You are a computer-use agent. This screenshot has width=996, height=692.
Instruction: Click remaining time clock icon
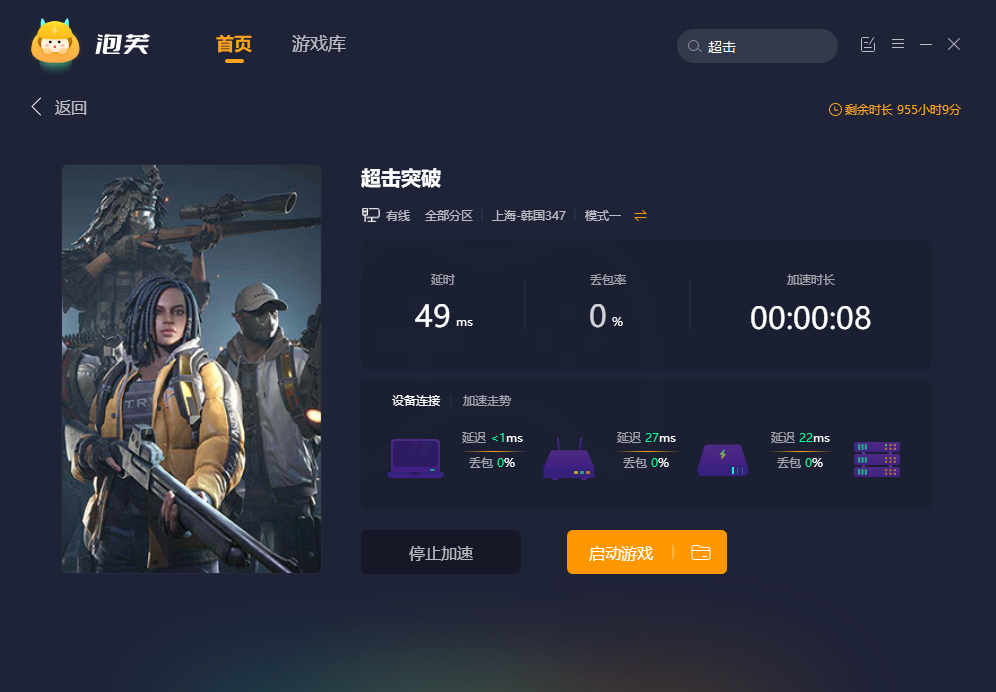point(835,109)
